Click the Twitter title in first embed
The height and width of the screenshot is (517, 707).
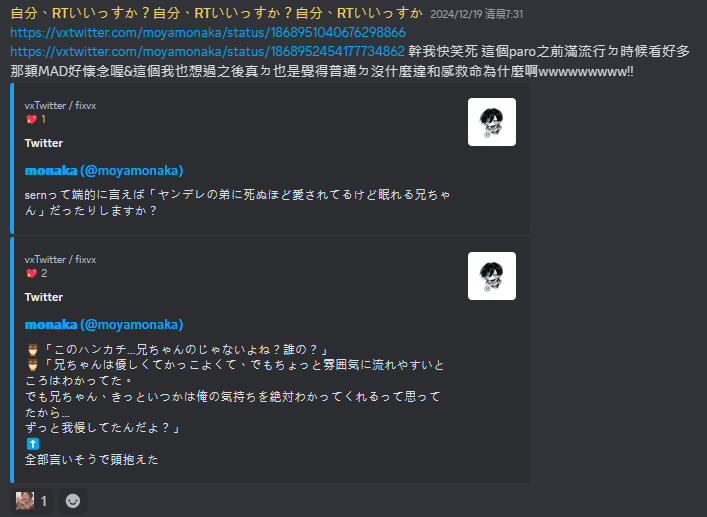coord(44,143)
